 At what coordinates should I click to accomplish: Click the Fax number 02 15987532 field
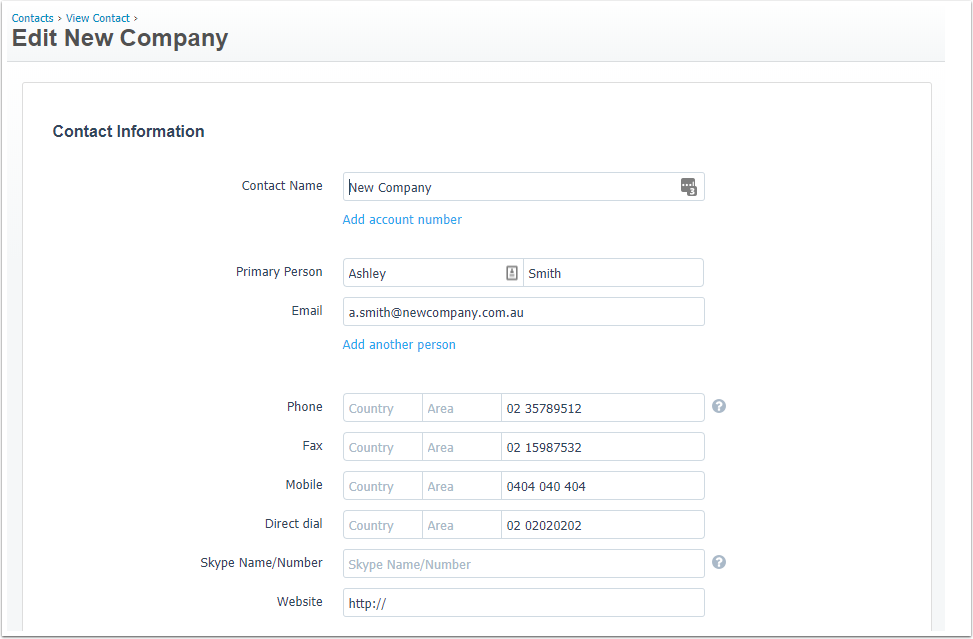[603, 447]
